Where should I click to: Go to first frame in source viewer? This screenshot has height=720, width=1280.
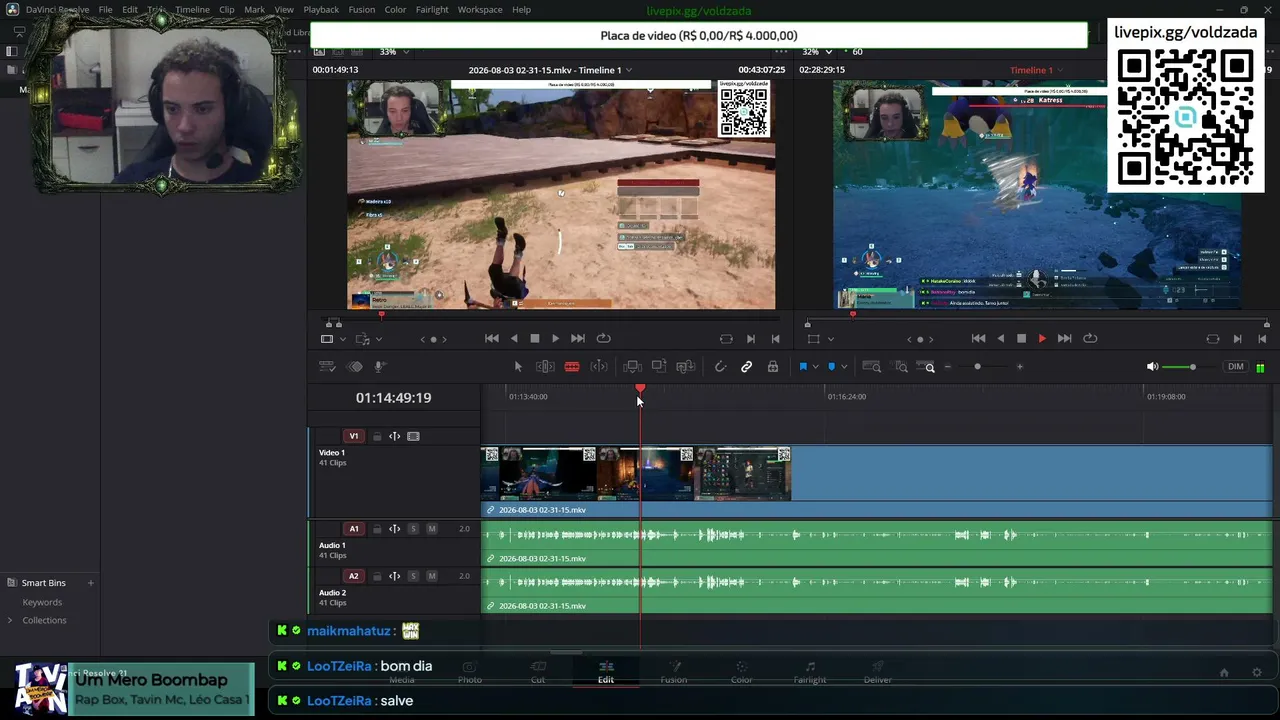click(491, 339)
